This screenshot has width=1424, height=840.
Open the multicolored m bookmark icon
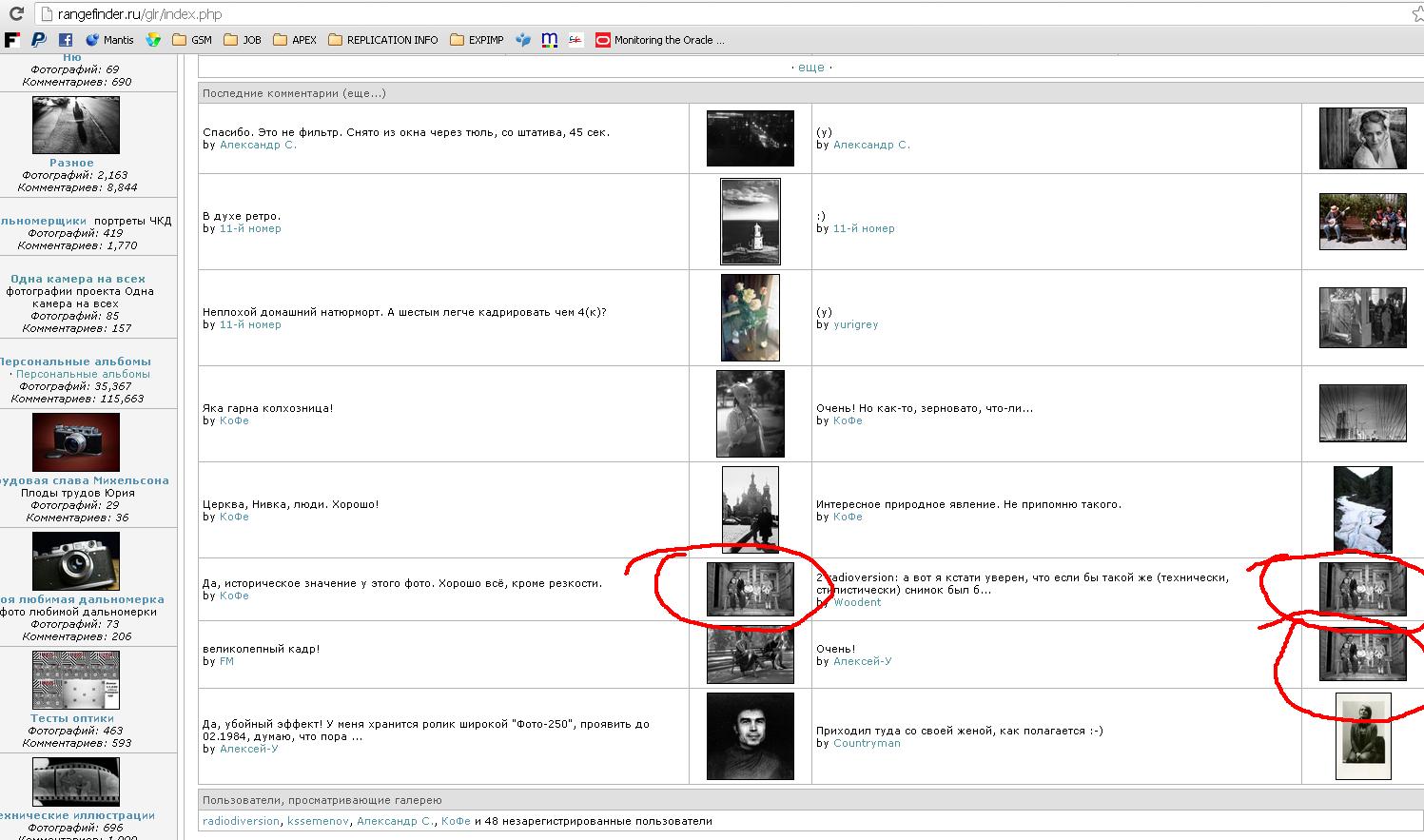(549, 40)
